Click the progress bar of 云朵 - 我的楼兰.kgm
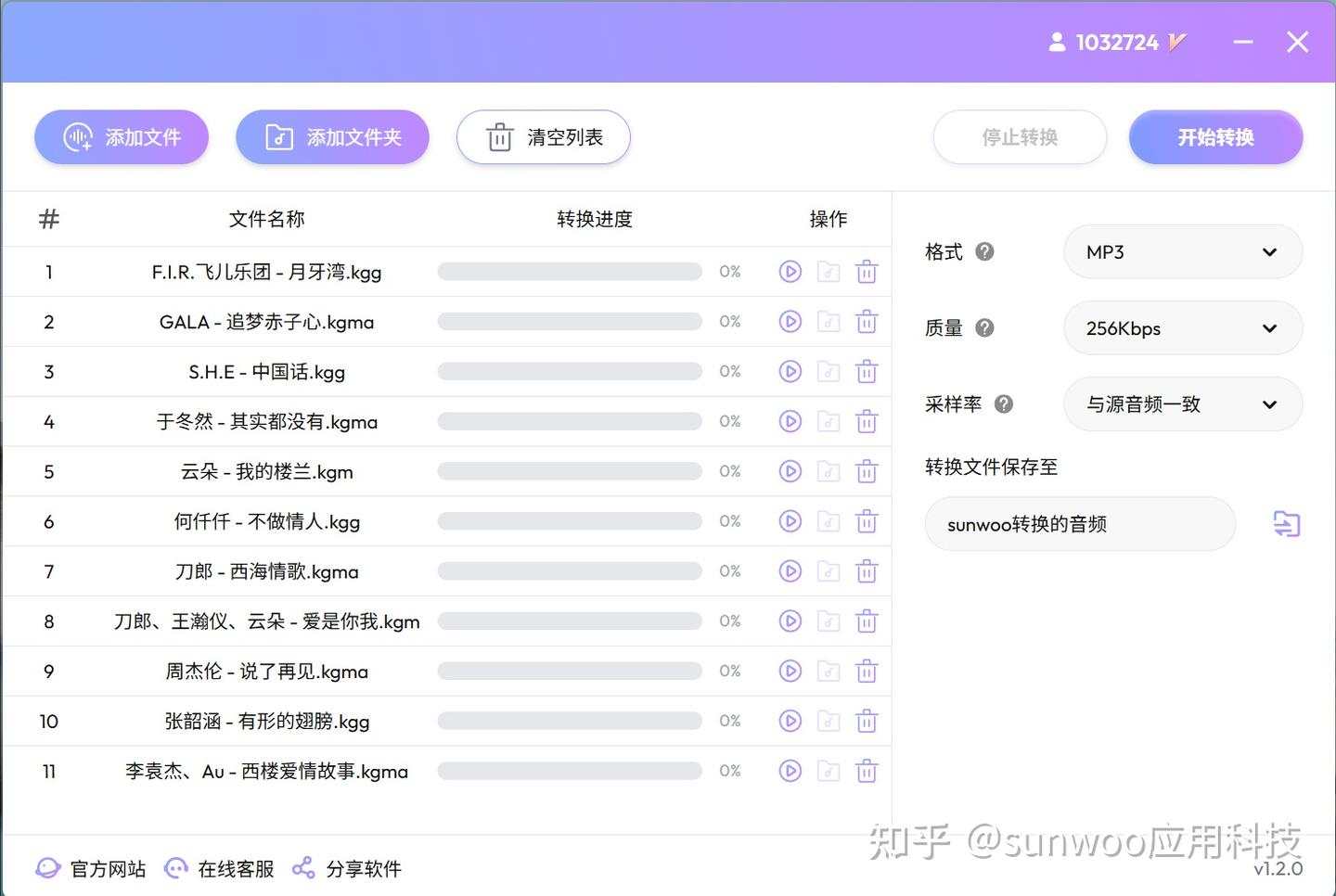1336x896 pixels. [x=569, y=470]
